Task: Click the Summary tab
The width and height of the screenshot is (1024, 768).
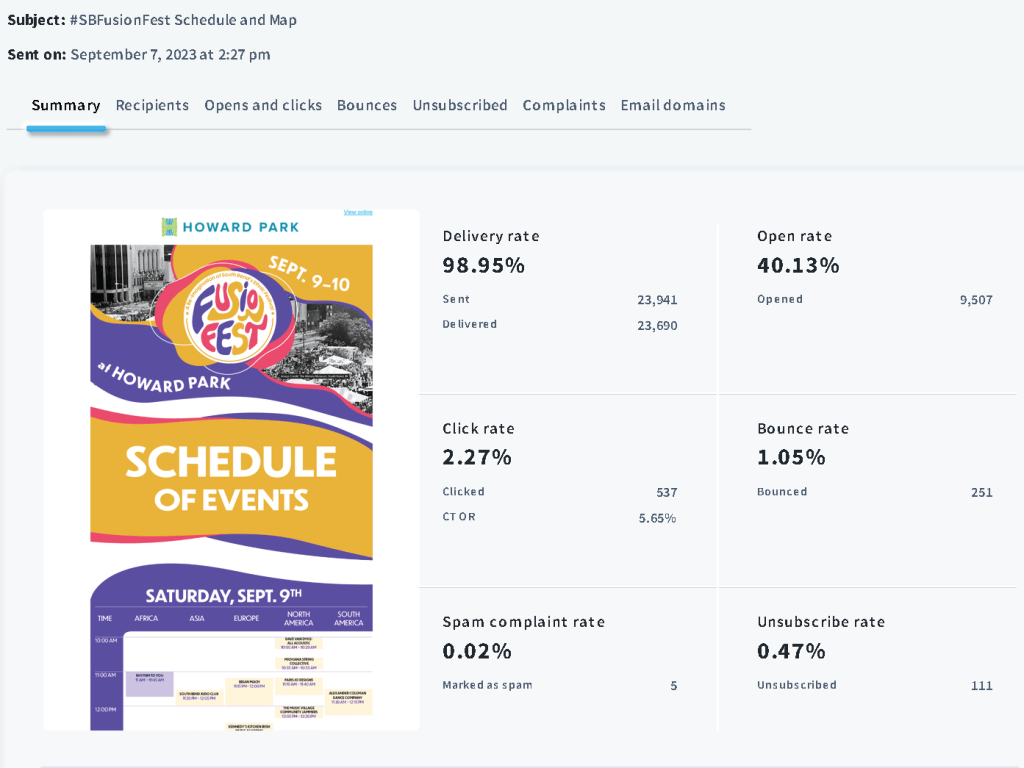Action: point(66,105)
